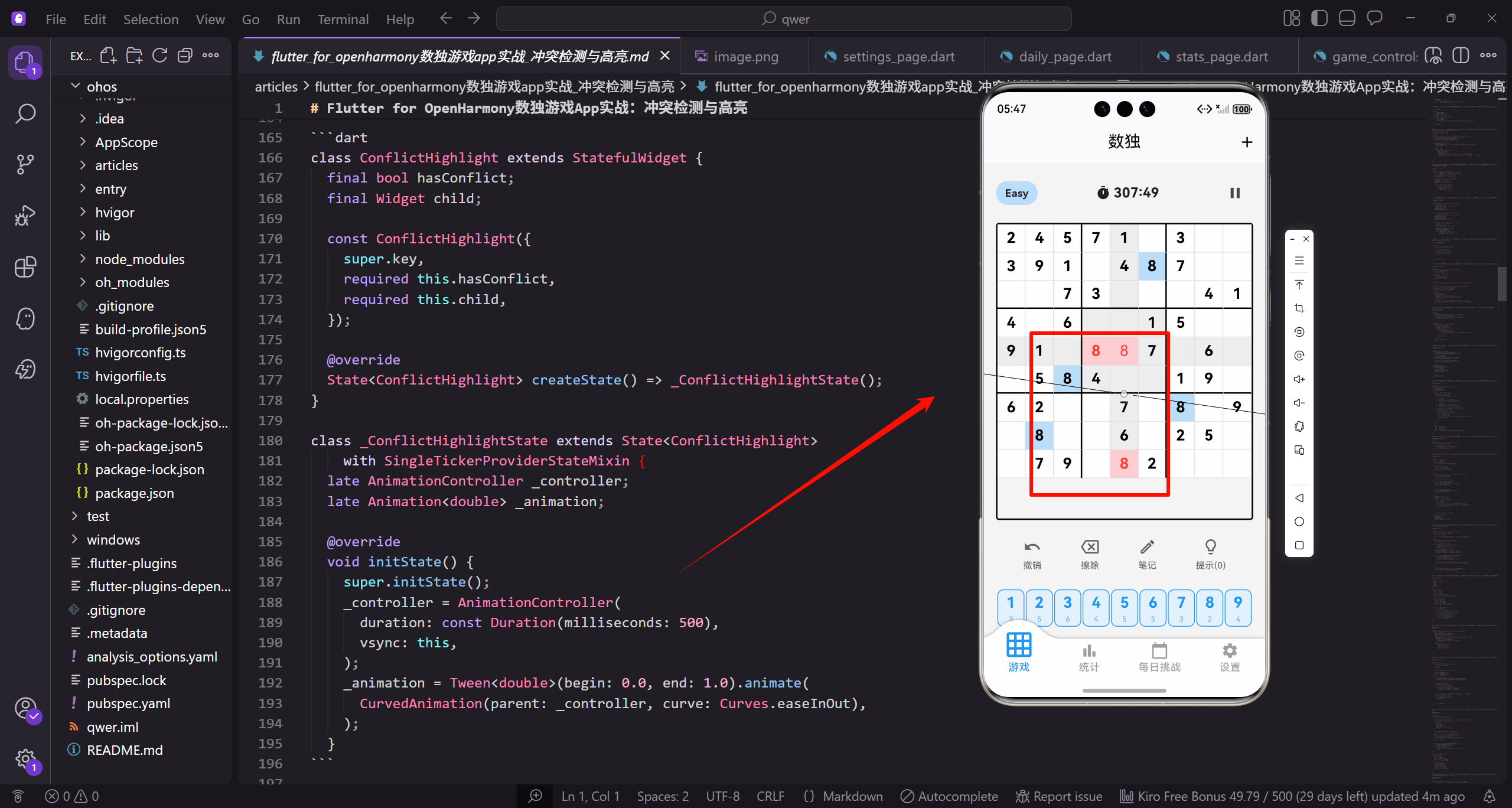Tap number 5 on Sudoku keypad
Viewport: 1512px width, 808px height.
click(1124, 608)
